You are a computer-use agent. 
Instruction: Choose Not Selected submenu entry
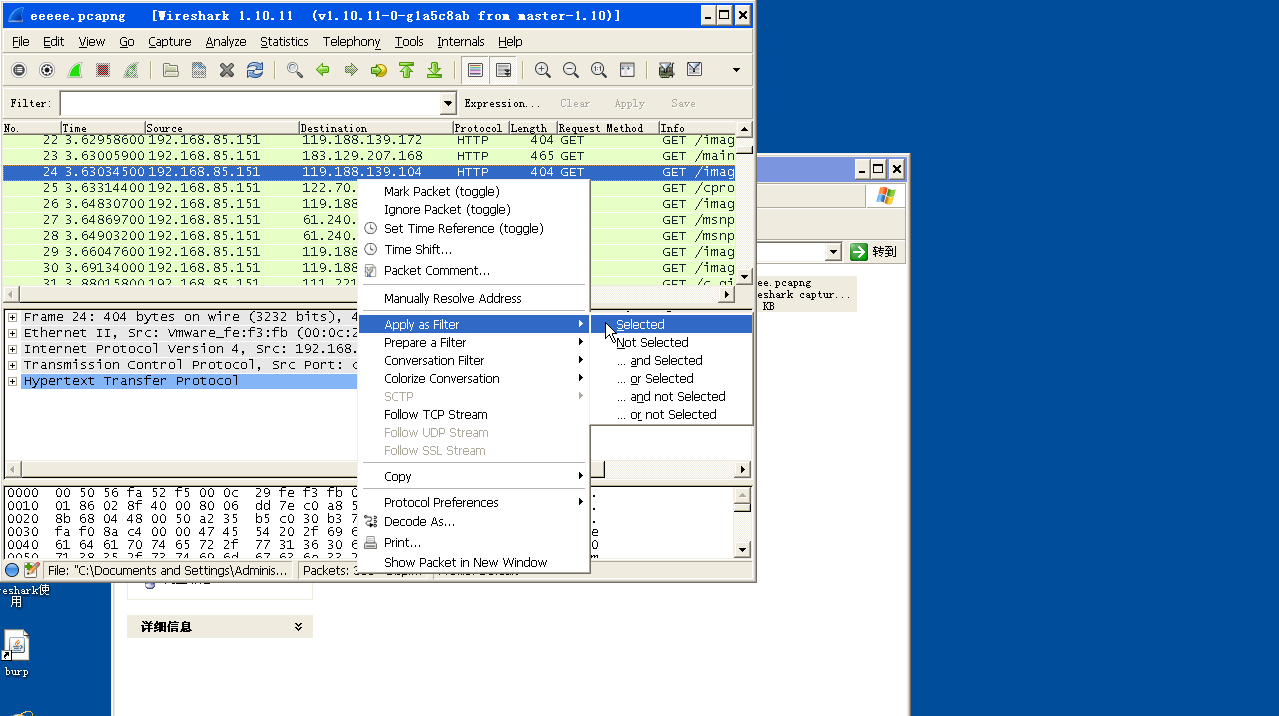[x=671, y=343]
